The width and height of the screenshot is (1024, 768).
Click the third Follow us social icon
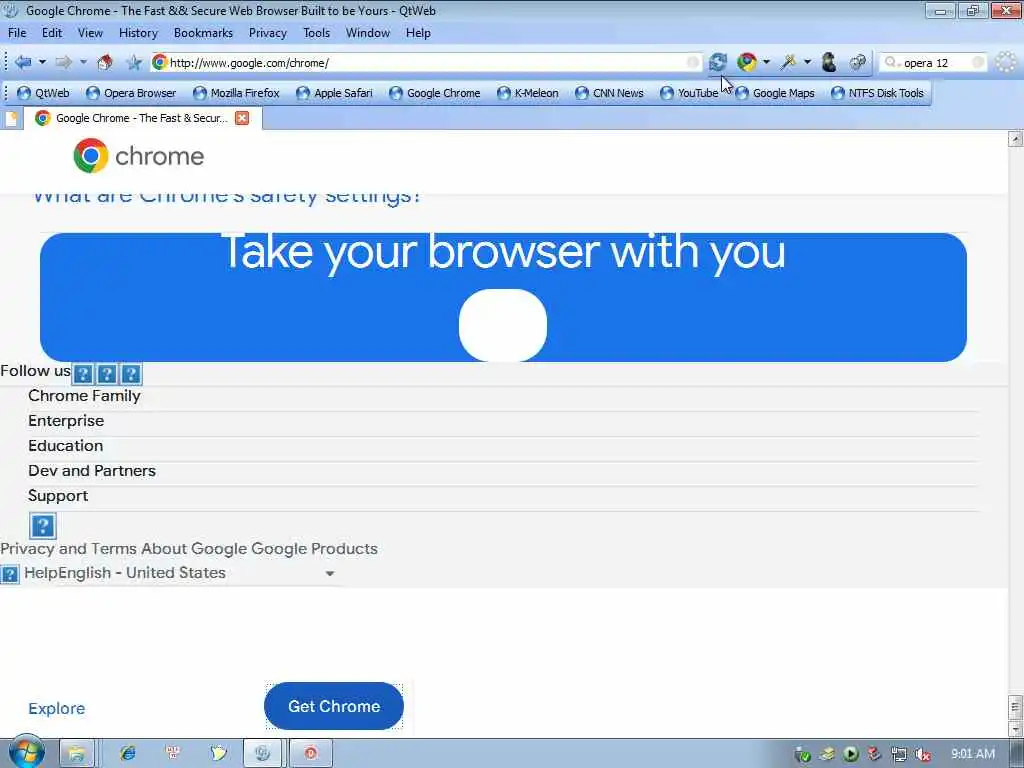point(131,374)
